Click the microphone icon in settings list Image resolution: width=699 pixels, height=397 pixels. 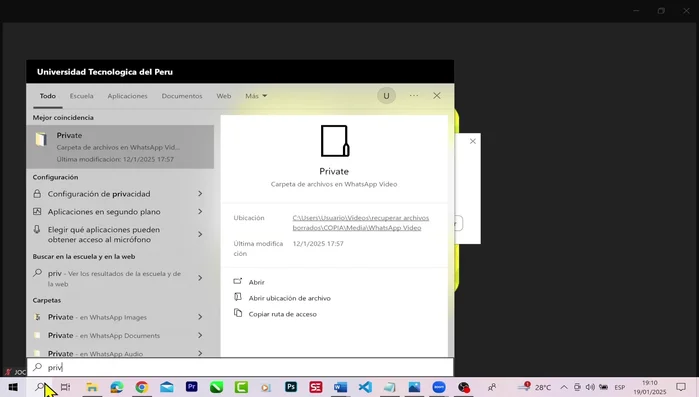pos(37,229)
